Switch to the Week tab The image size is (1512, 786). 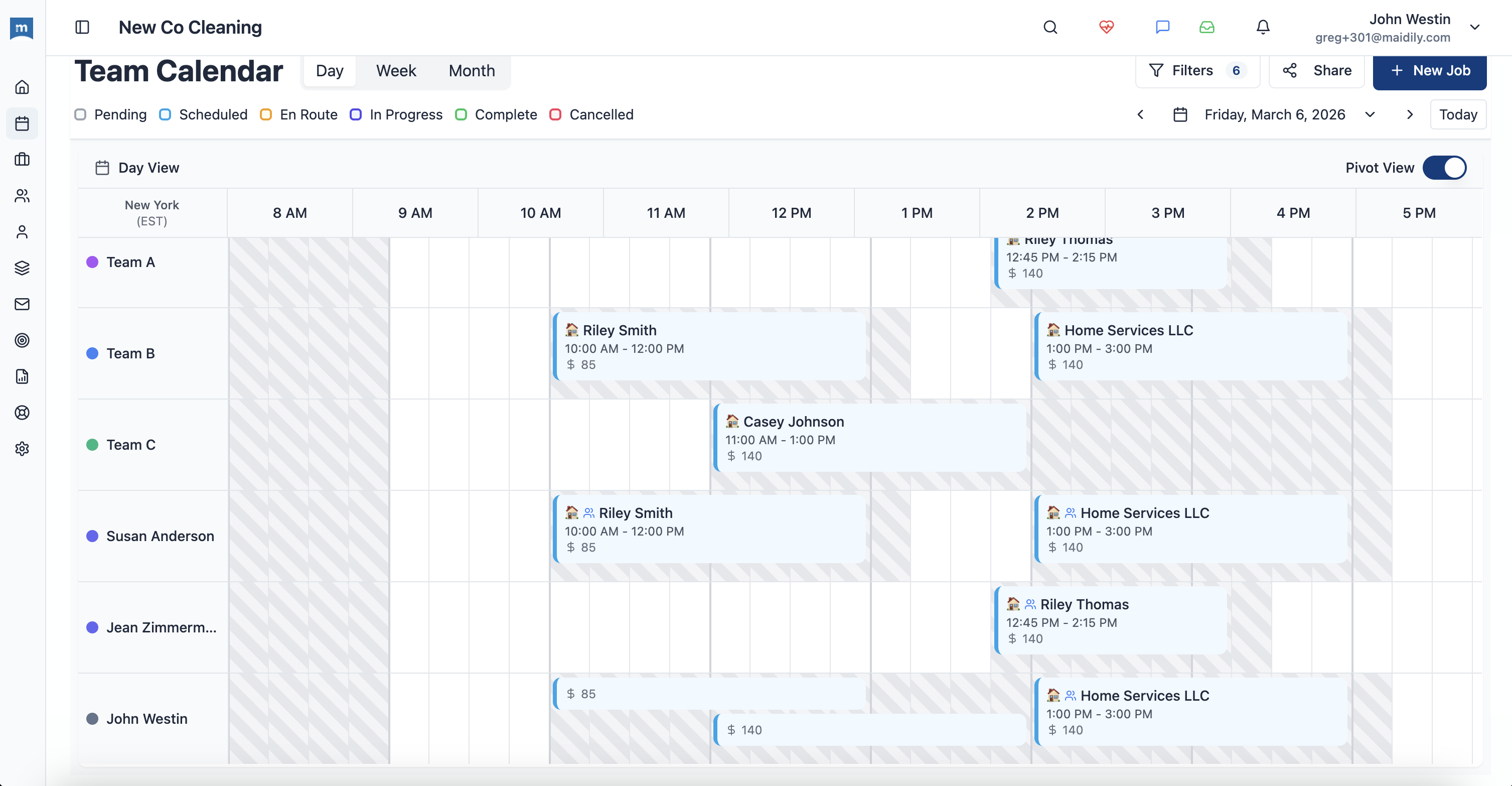point(396,70)
